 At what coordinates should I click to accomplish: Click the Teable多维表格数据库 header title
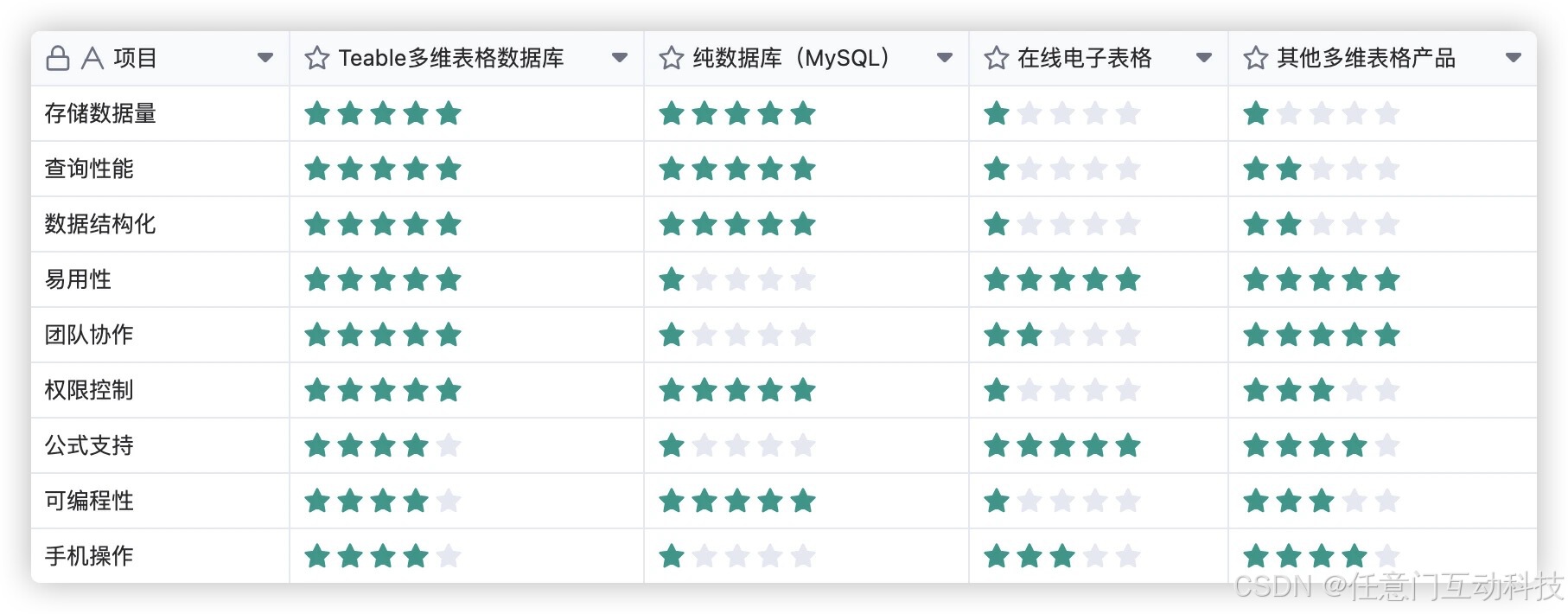coord(451,58)
